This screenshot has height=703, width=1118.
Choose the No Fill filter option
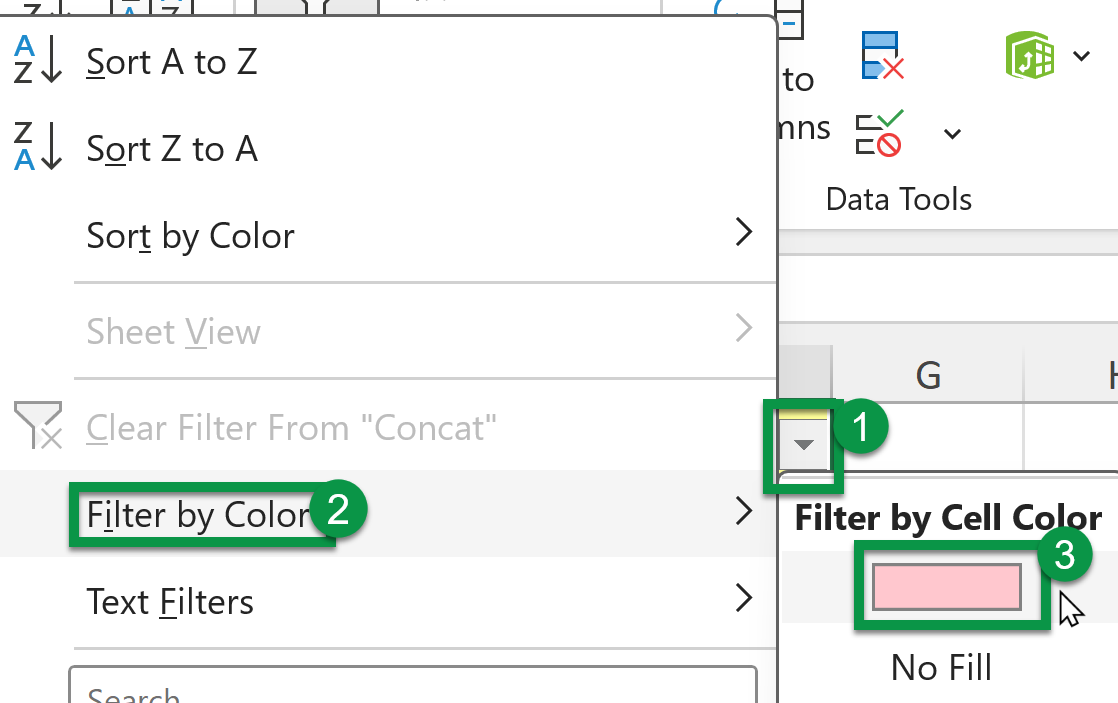pos(940,667)
